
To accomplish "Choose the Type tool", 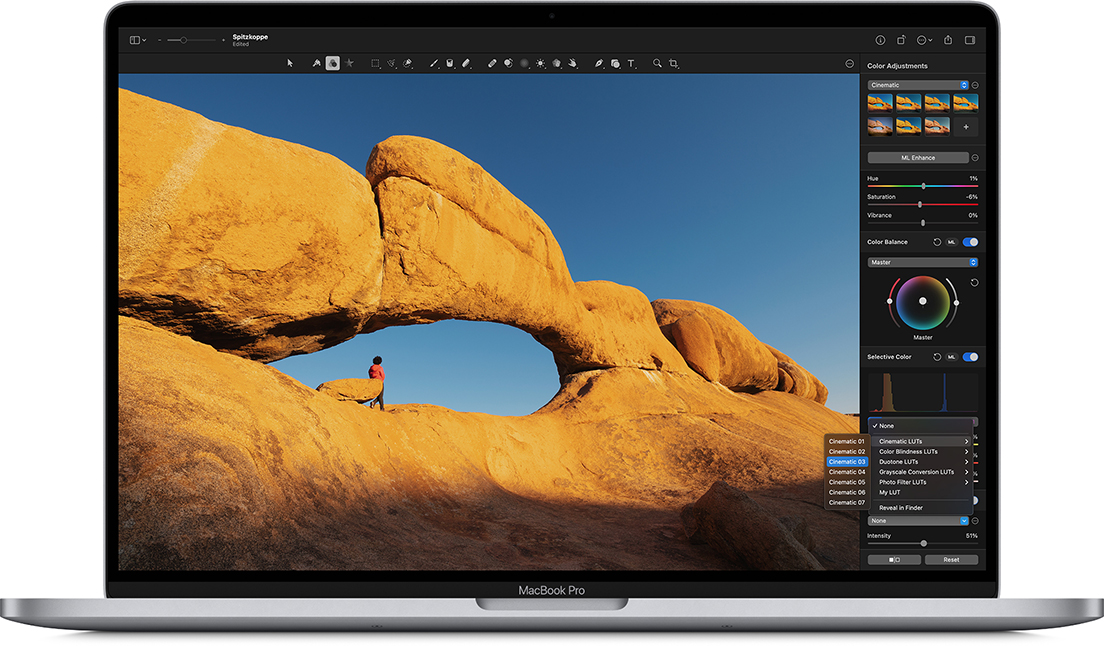I will click(630, 63).
